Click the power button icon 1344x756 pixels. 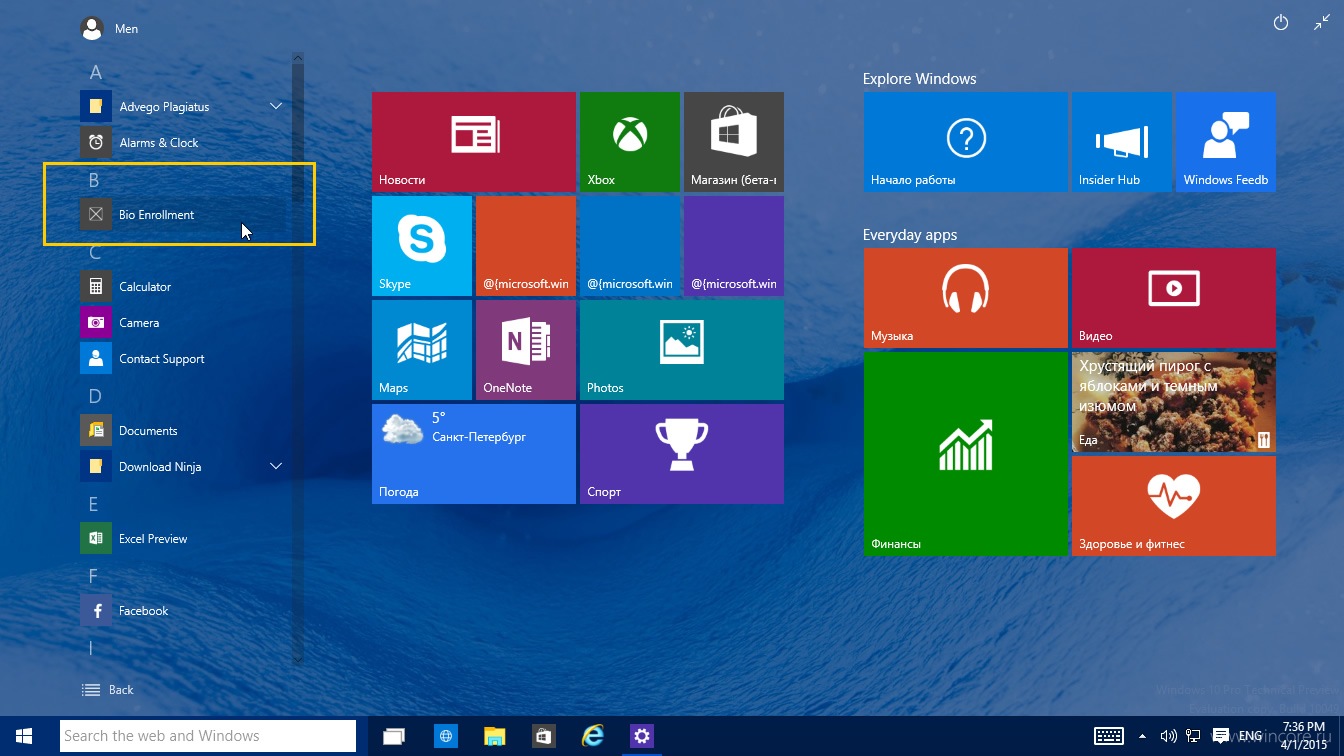pyautogui.click(x=1281, y=23)
